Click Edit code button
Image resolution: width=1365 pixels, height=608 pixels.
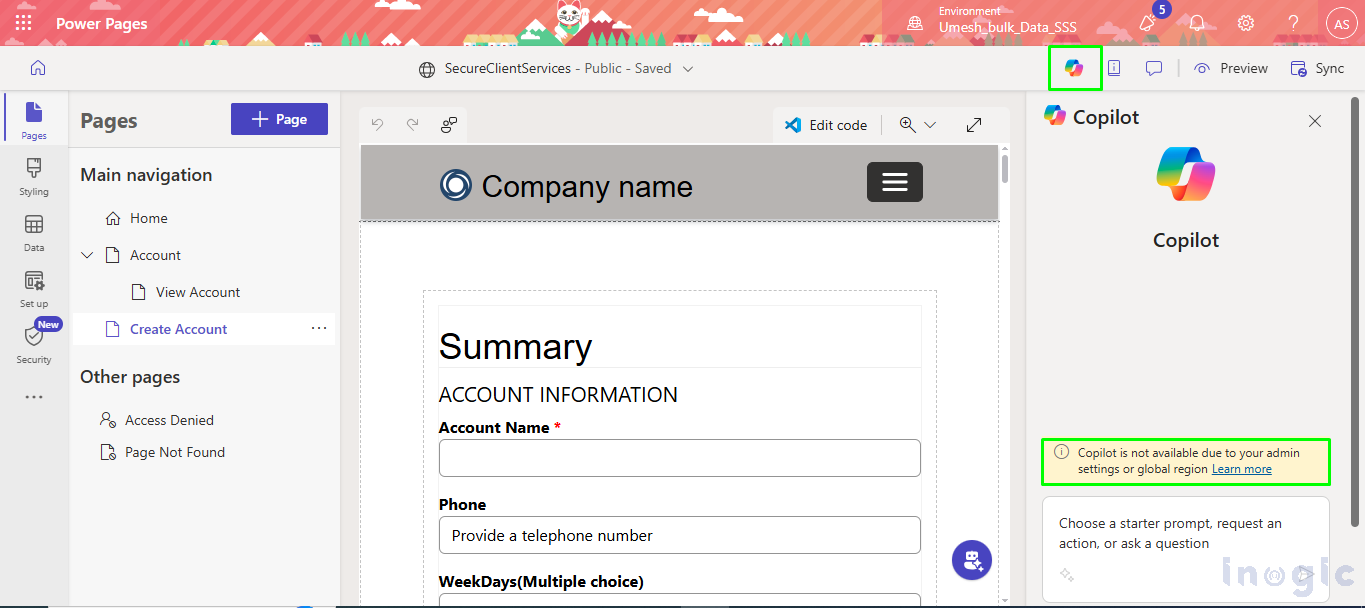point(826,125)
